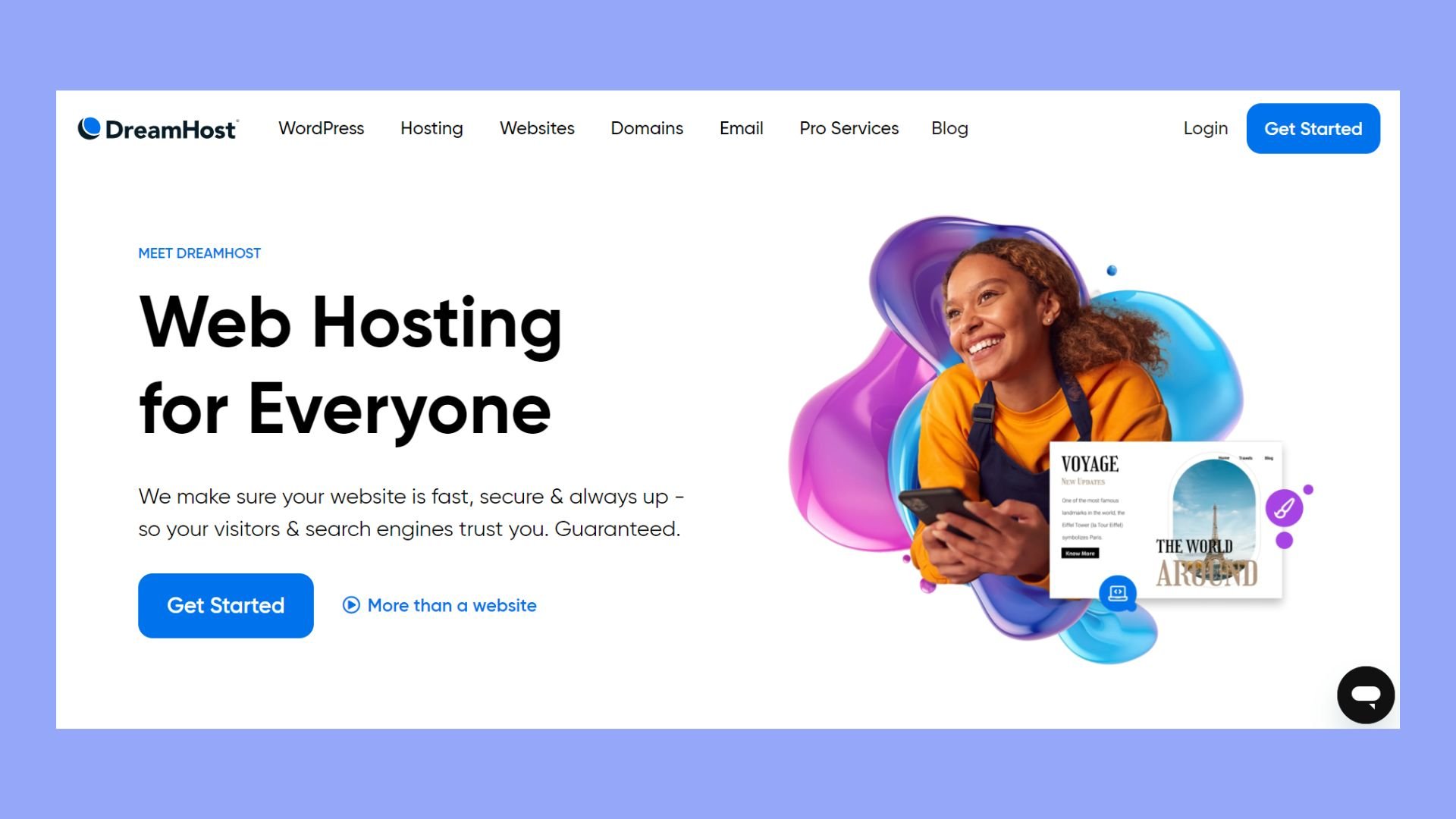Open the chat support bubble icon
1456x819 pixels.
coord(1366,694)
